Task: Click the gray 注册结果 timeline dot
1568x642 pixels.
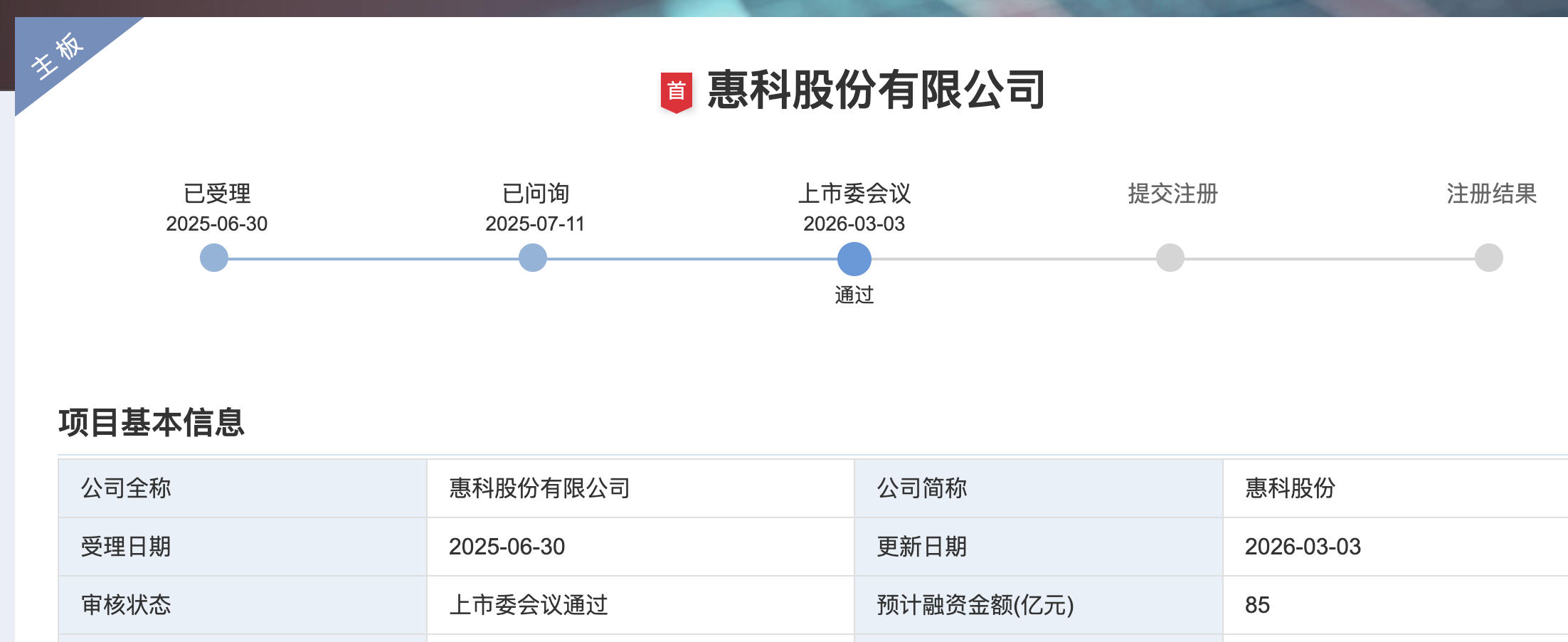Action: pyautogui.click(x=1489, y=258)
